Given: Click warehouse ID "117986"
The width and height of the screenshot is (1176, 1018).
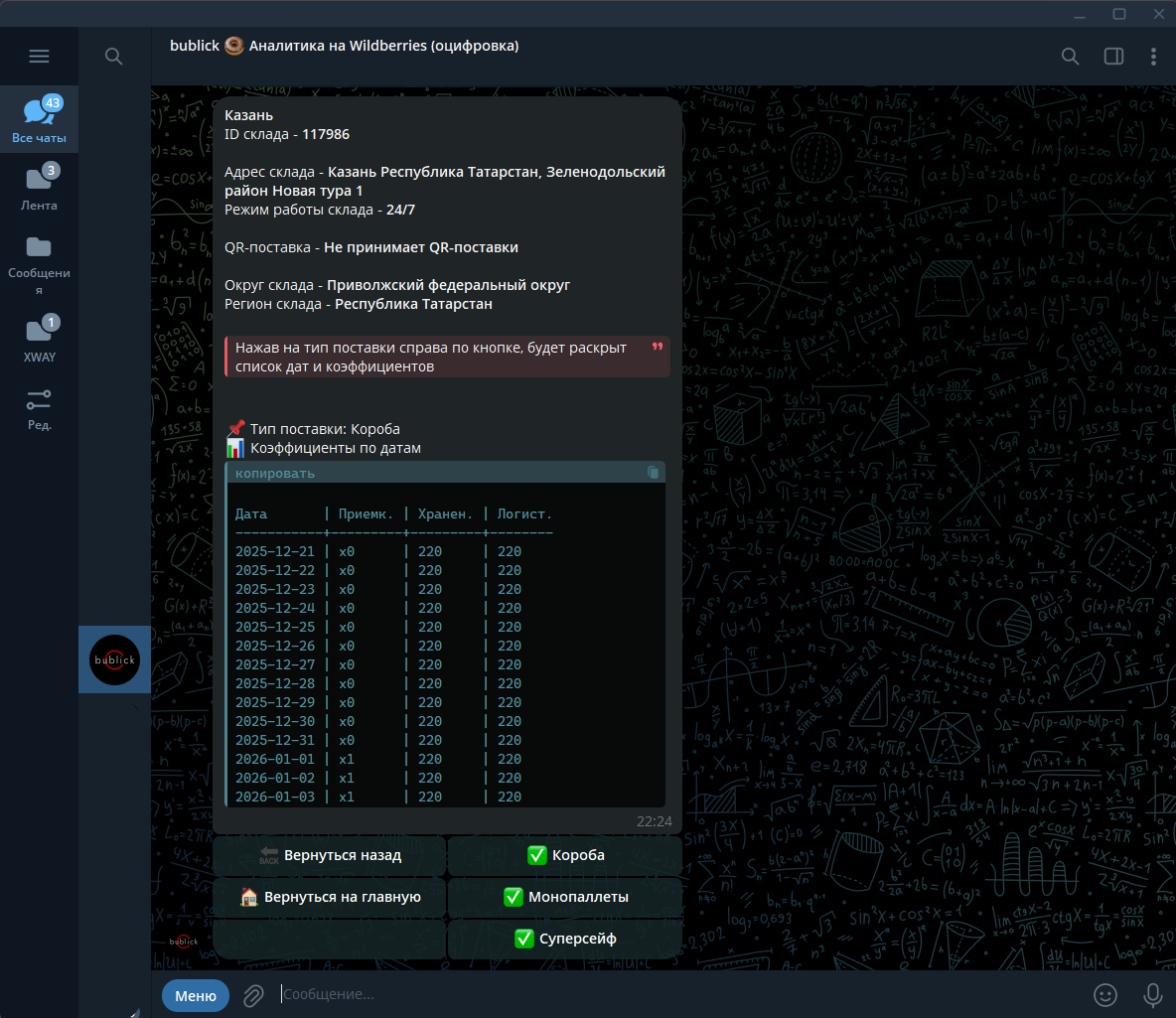Looking at the screenshot, I should coord(326,134).
